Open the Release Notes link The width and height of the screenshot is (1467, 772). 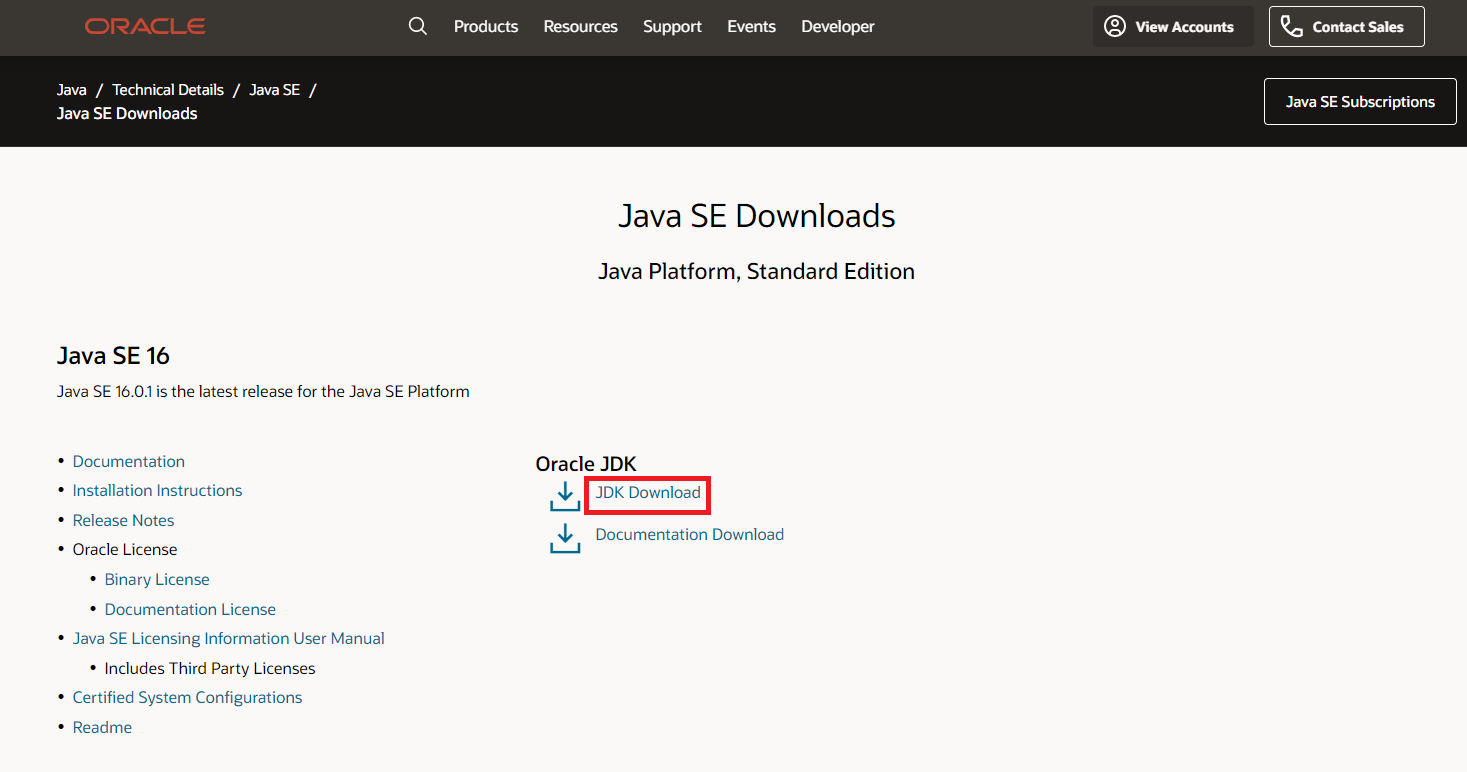coord(124,521)
